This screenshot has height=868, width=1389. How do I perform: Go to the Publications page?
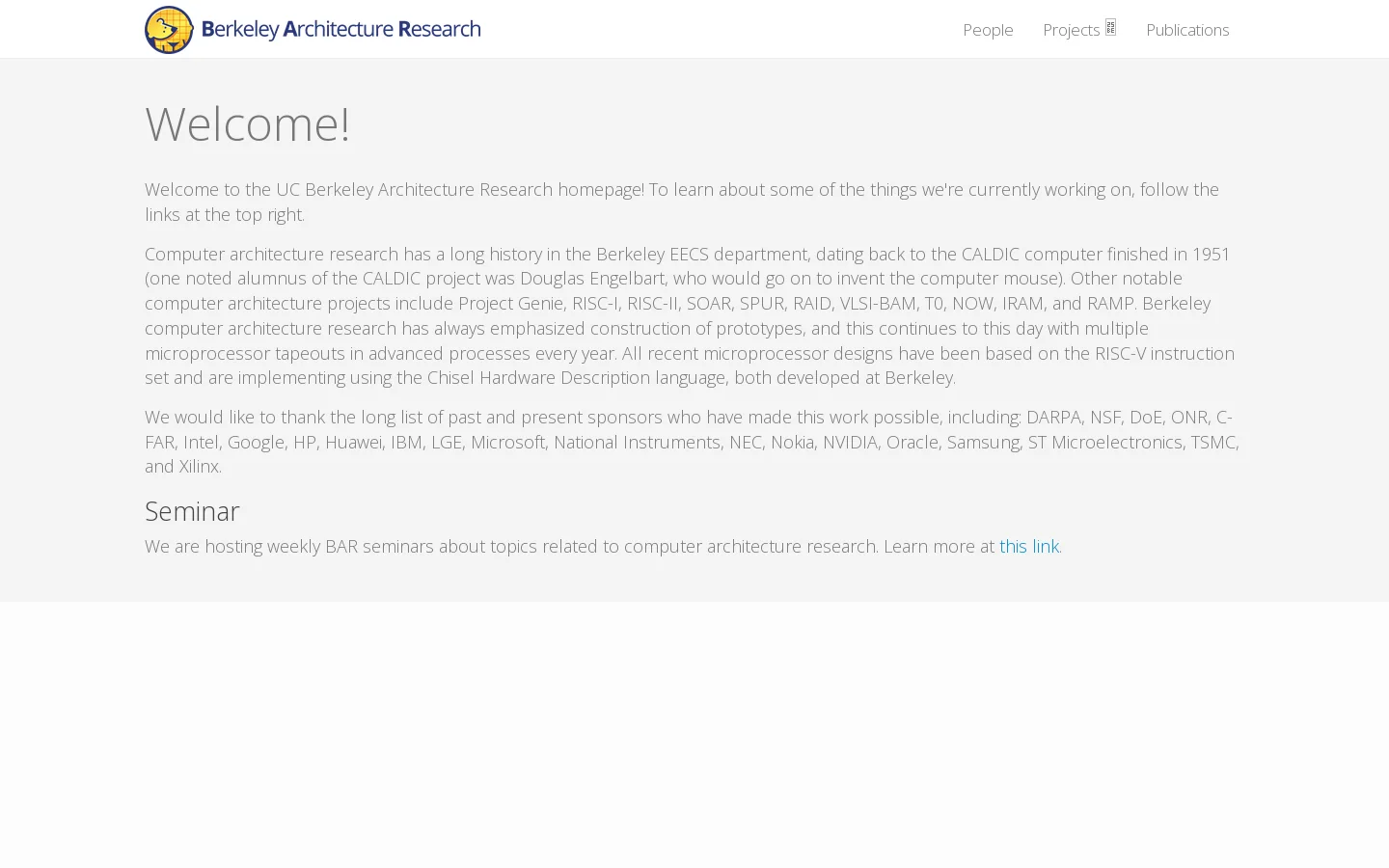[x=1187, y=30]
